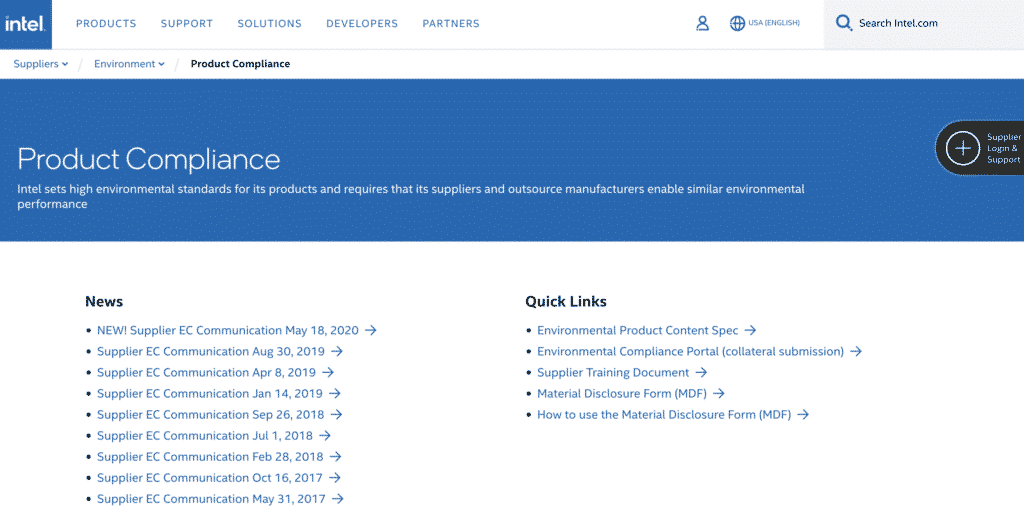Open Environmental Compliance Portal link
Screen dimensions: 1024x510
690,351
